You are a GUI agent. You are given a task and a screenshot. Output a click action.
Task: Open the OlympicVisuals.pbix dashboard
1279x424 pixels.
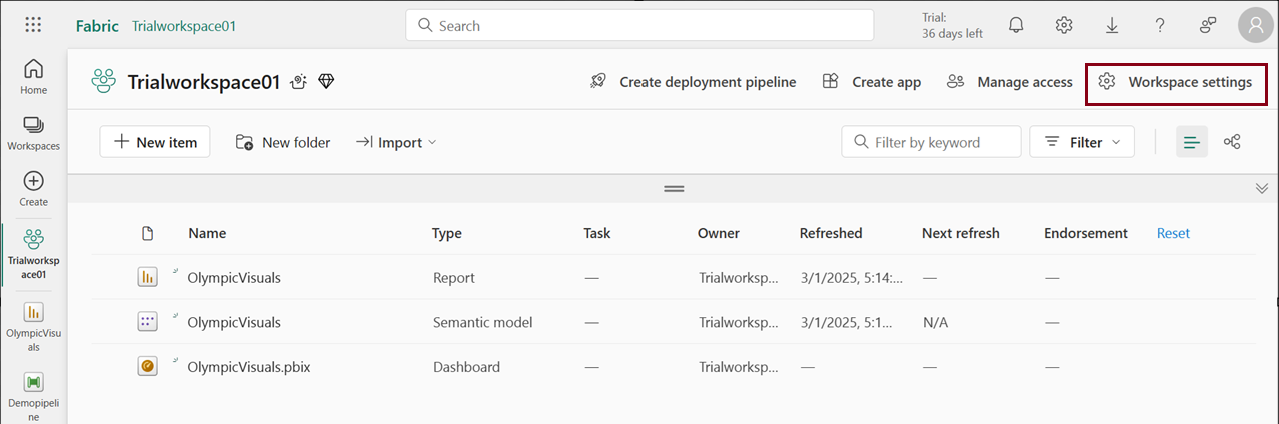click(x=249, y=367)
